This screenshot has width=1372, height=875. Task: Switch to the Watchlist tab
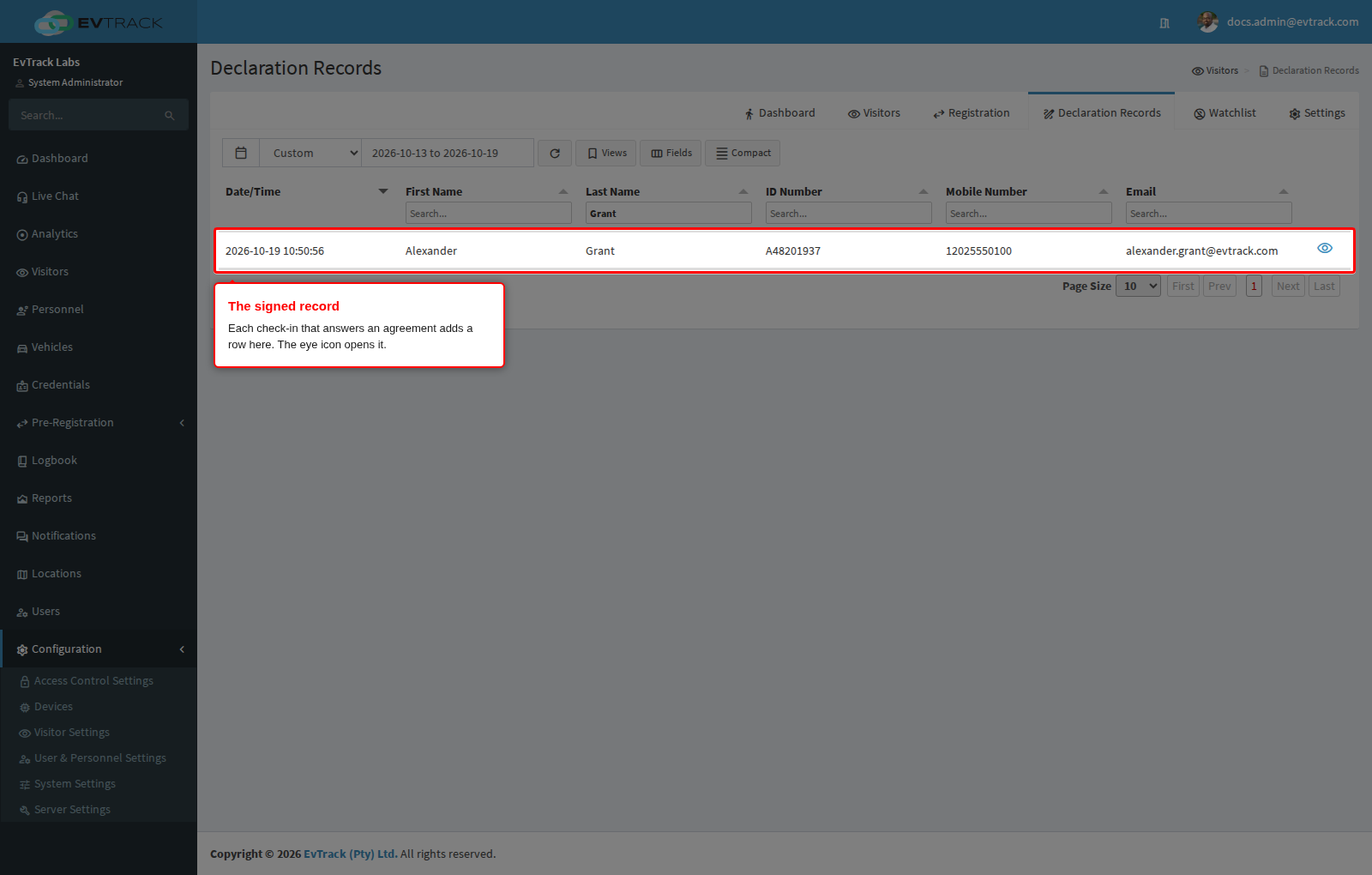pyautogui.click(x=1225, y=113)
